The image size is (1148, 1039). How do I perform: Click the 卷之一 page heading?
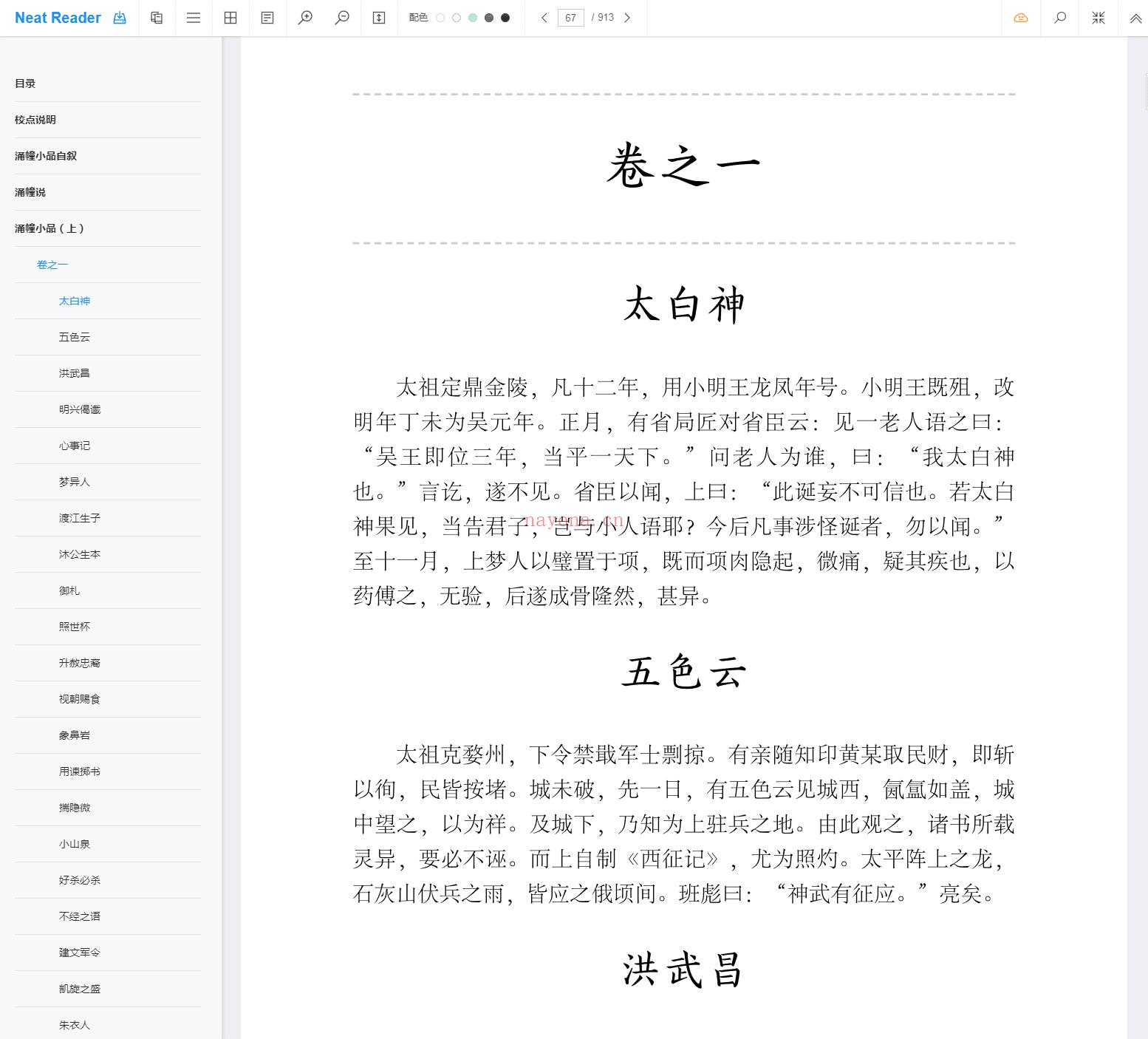click(683, 166)
